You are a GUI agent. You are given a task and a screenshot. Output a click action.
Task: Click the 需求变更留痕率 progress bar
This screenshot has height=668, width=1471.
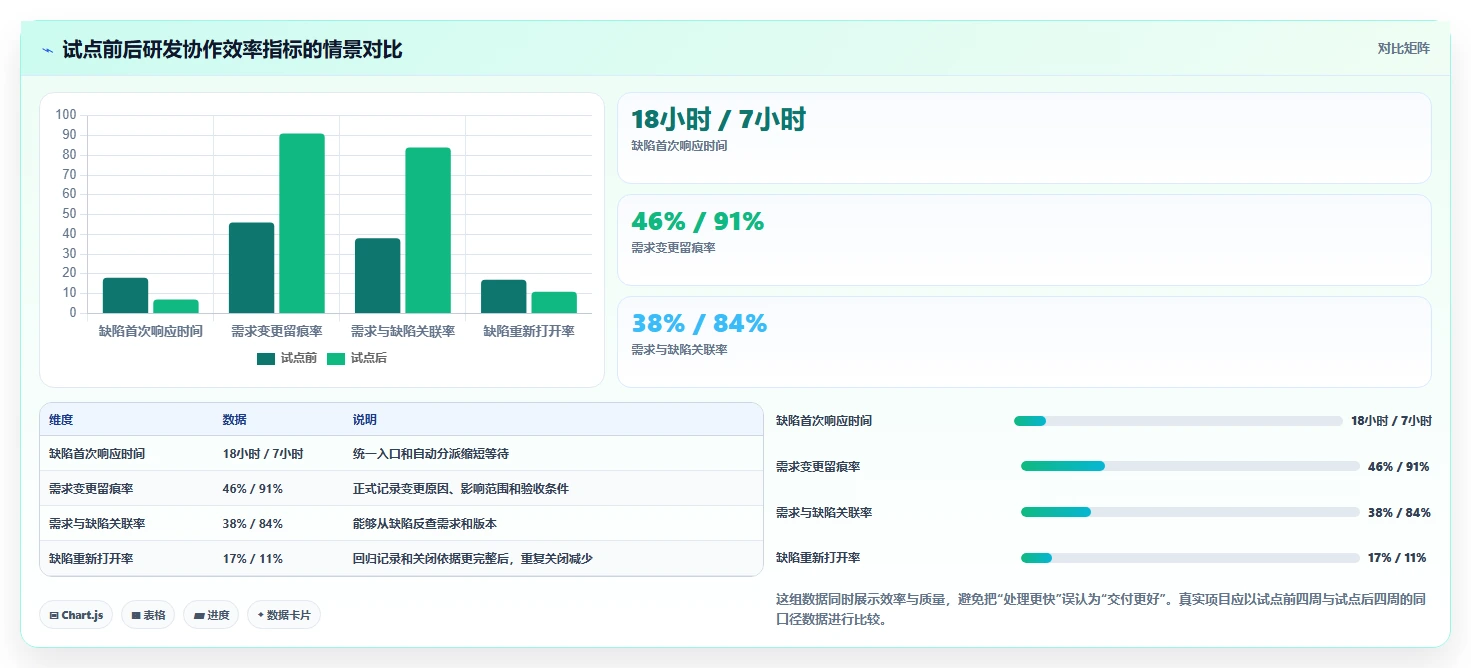coord(1190,466)
